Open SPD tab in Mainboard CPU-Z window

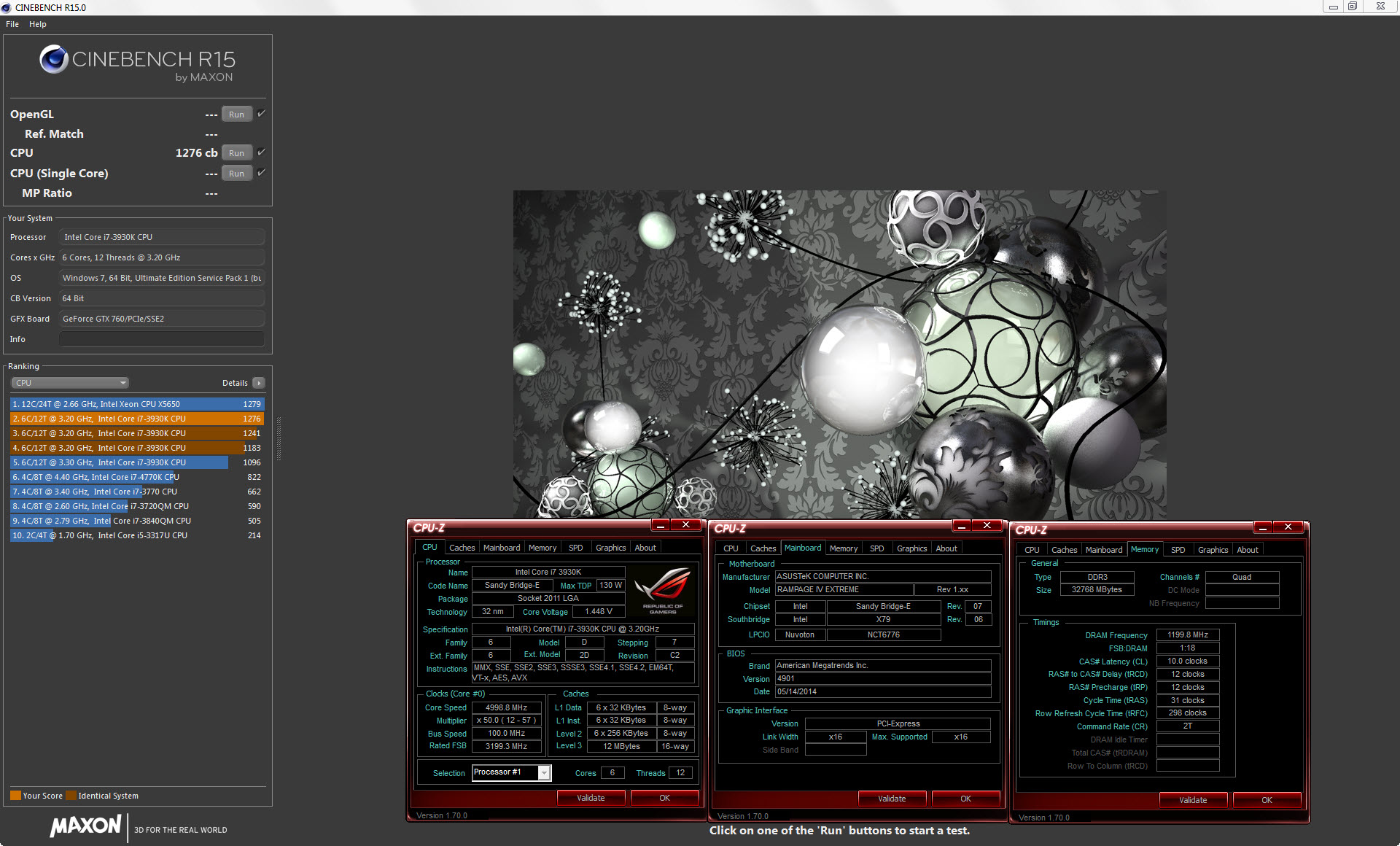877,548
